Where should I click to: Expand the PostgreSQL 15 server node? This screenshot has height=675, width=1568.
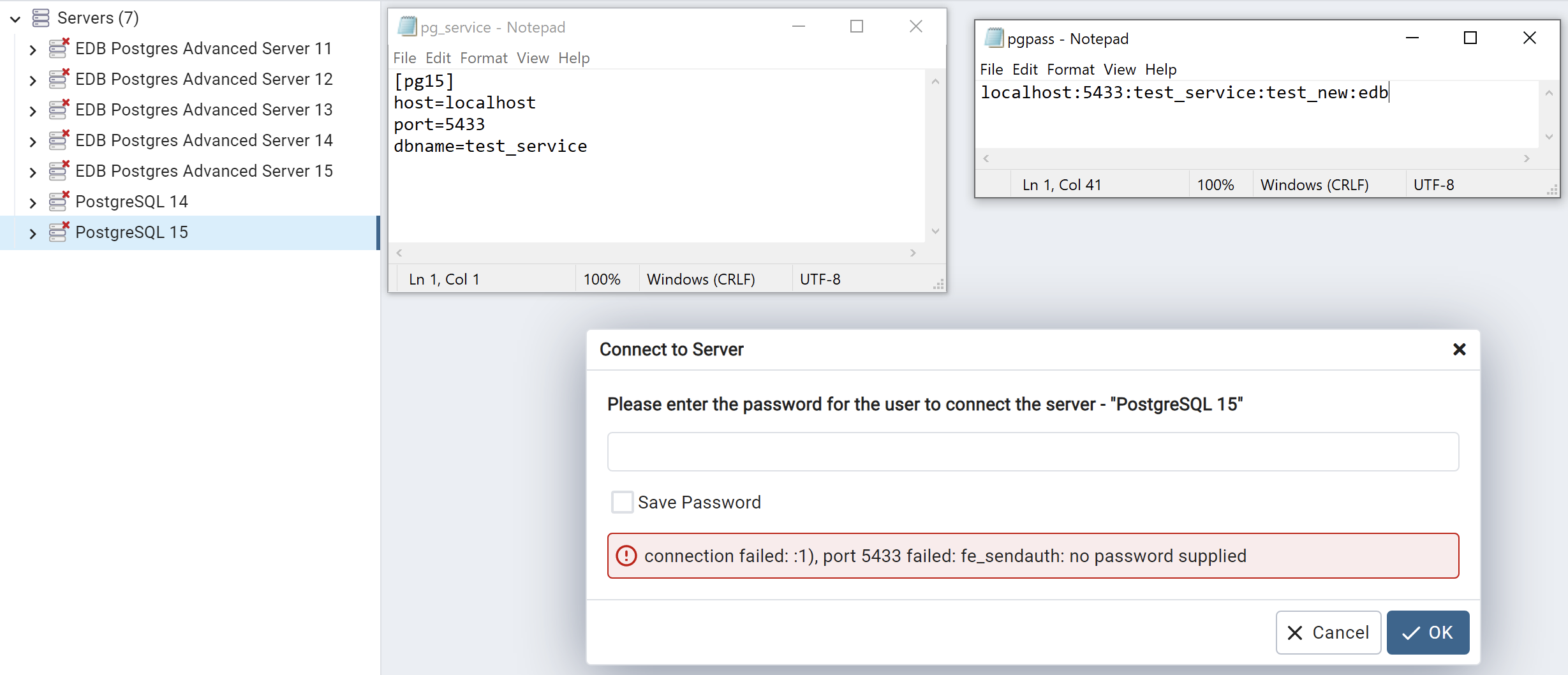point(33,233)
